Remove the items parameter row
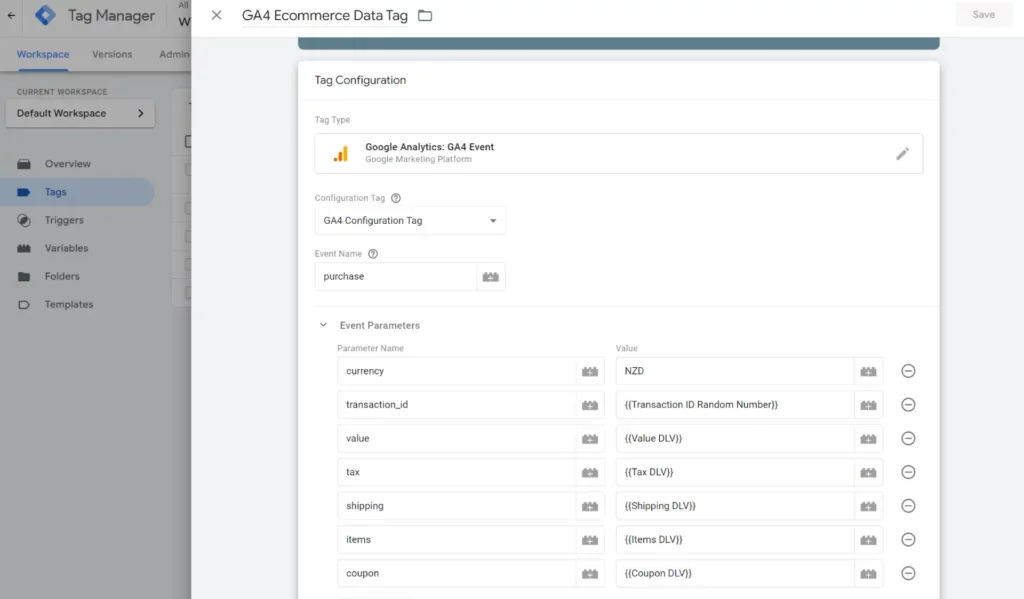1024x599 pixels. (908, 540)
